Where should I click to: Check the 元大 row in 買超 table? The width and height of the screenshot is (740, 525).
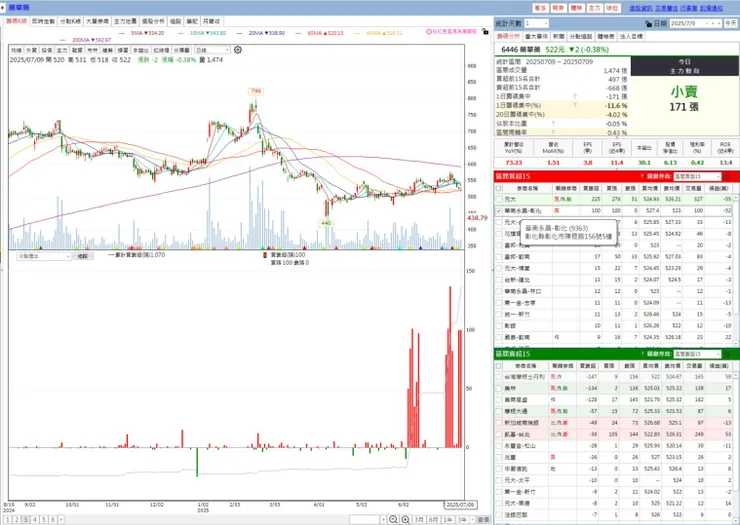point(498,199)
